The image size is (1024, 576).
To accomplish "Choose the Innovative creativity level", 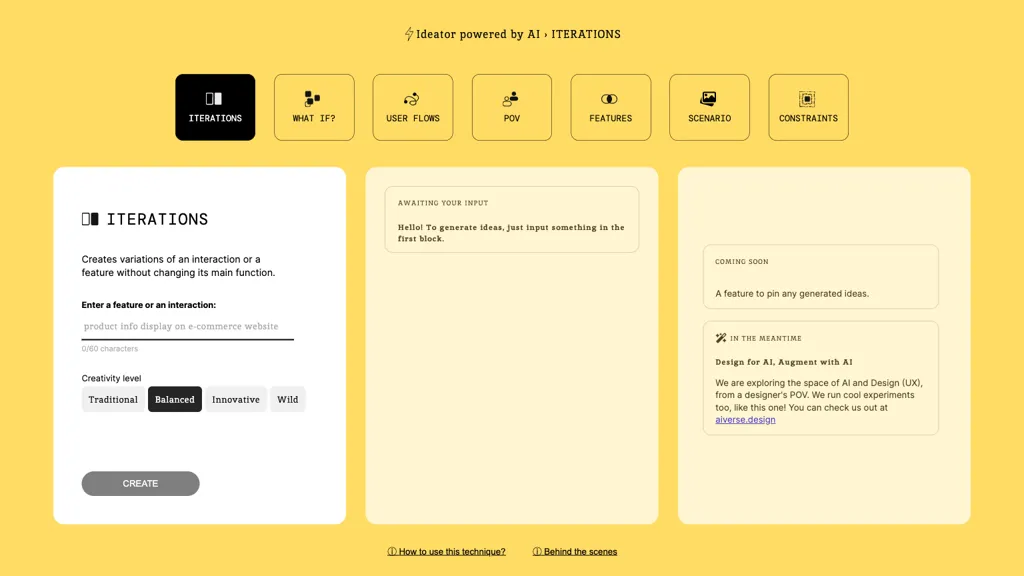I will click(236, 399).
